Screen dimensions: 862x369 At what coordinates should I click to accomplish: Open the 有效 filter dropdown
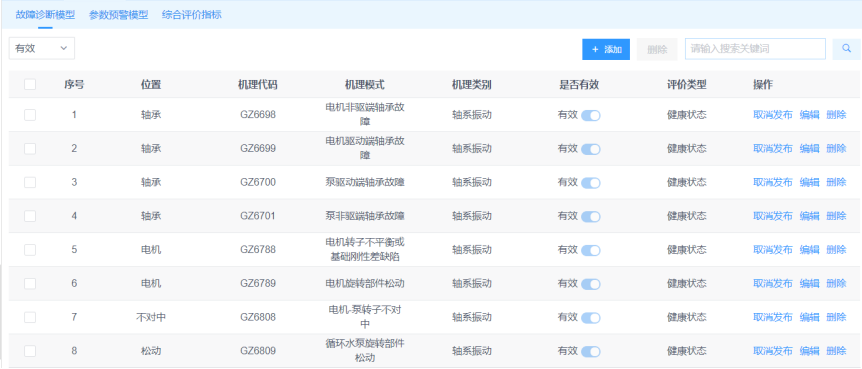tap(42, 48)
